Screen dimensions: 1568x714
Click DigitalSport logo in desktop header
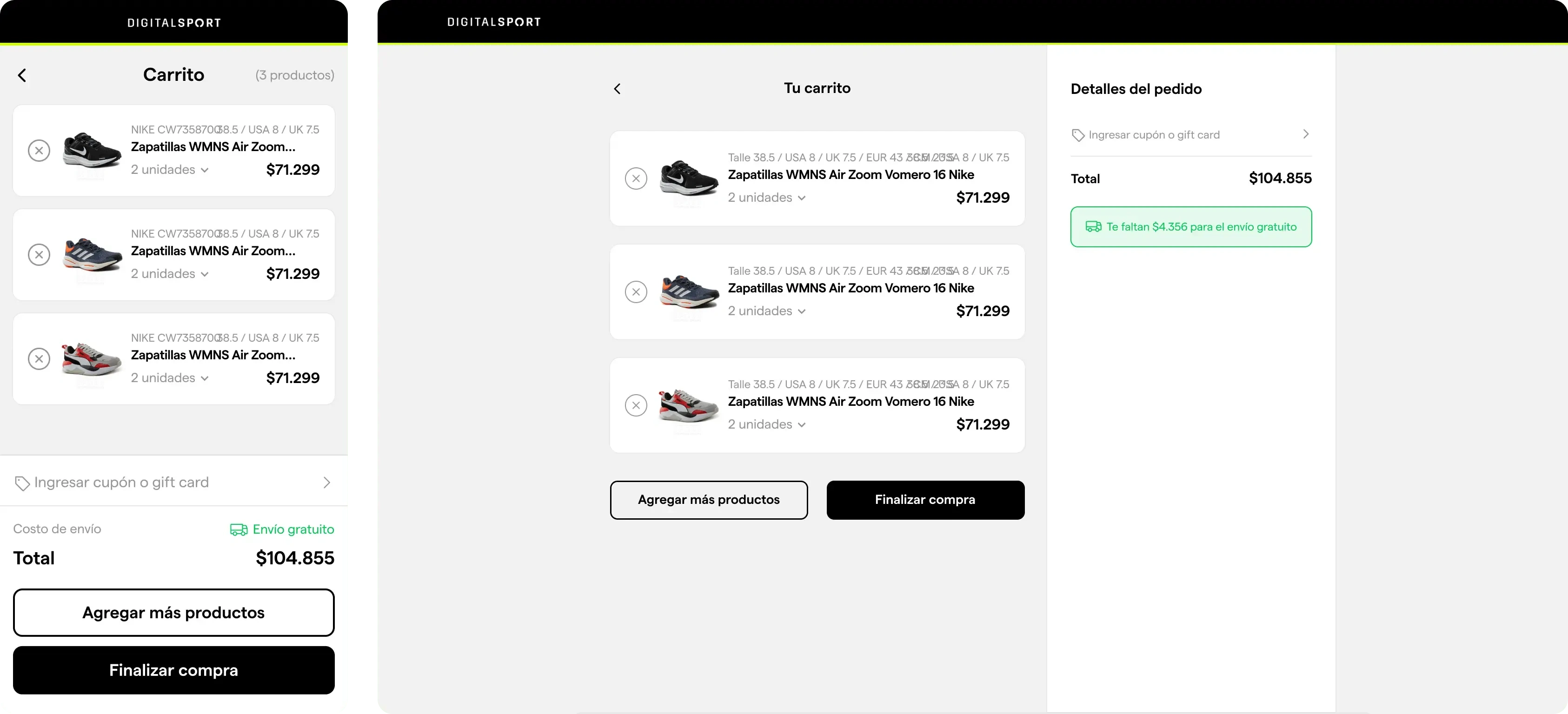point(494,22)
